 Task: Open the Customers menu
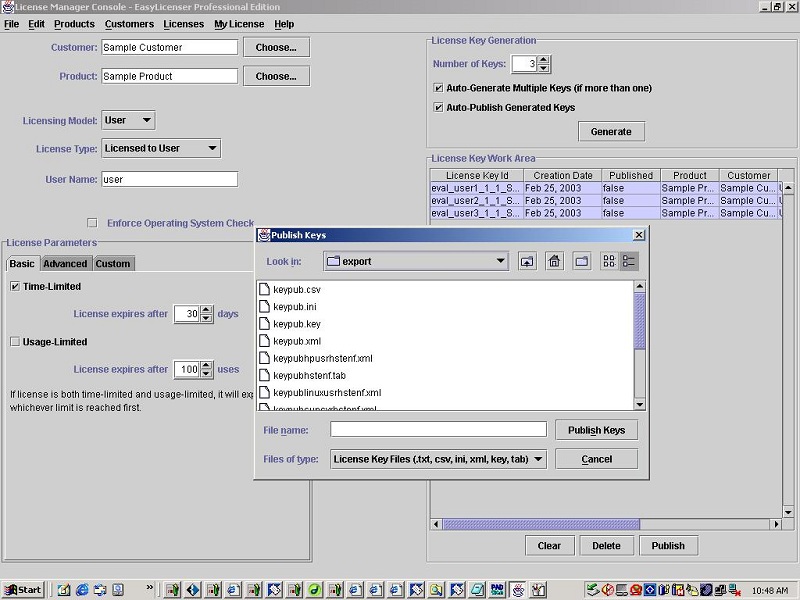tap(129, 24)
